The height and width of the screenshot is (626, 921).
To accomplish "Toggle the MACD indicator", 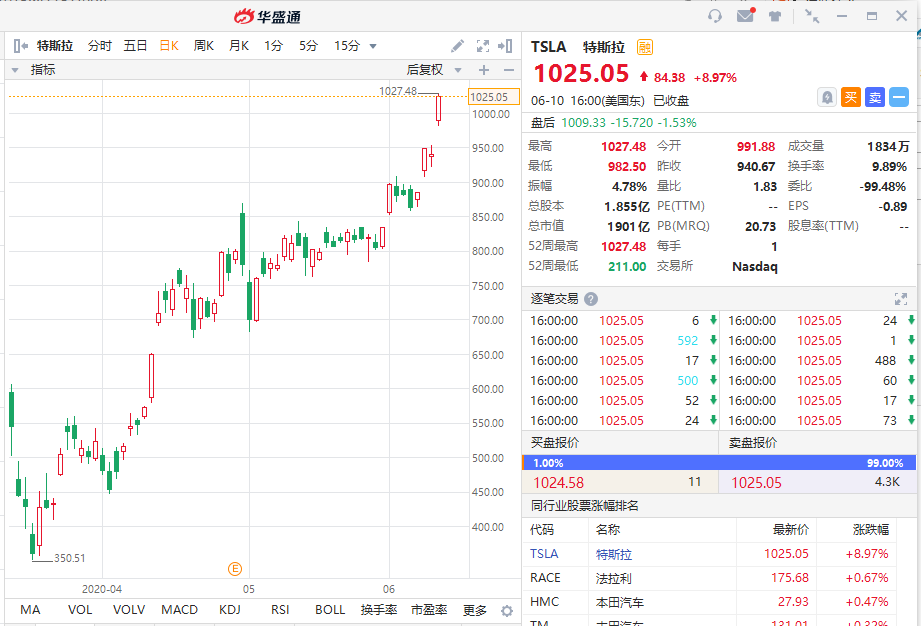I will pyautogui.click(x=179, y=610).
